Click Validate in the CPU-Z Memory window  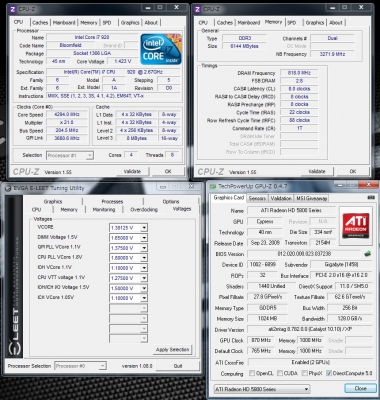pos(317,171)
